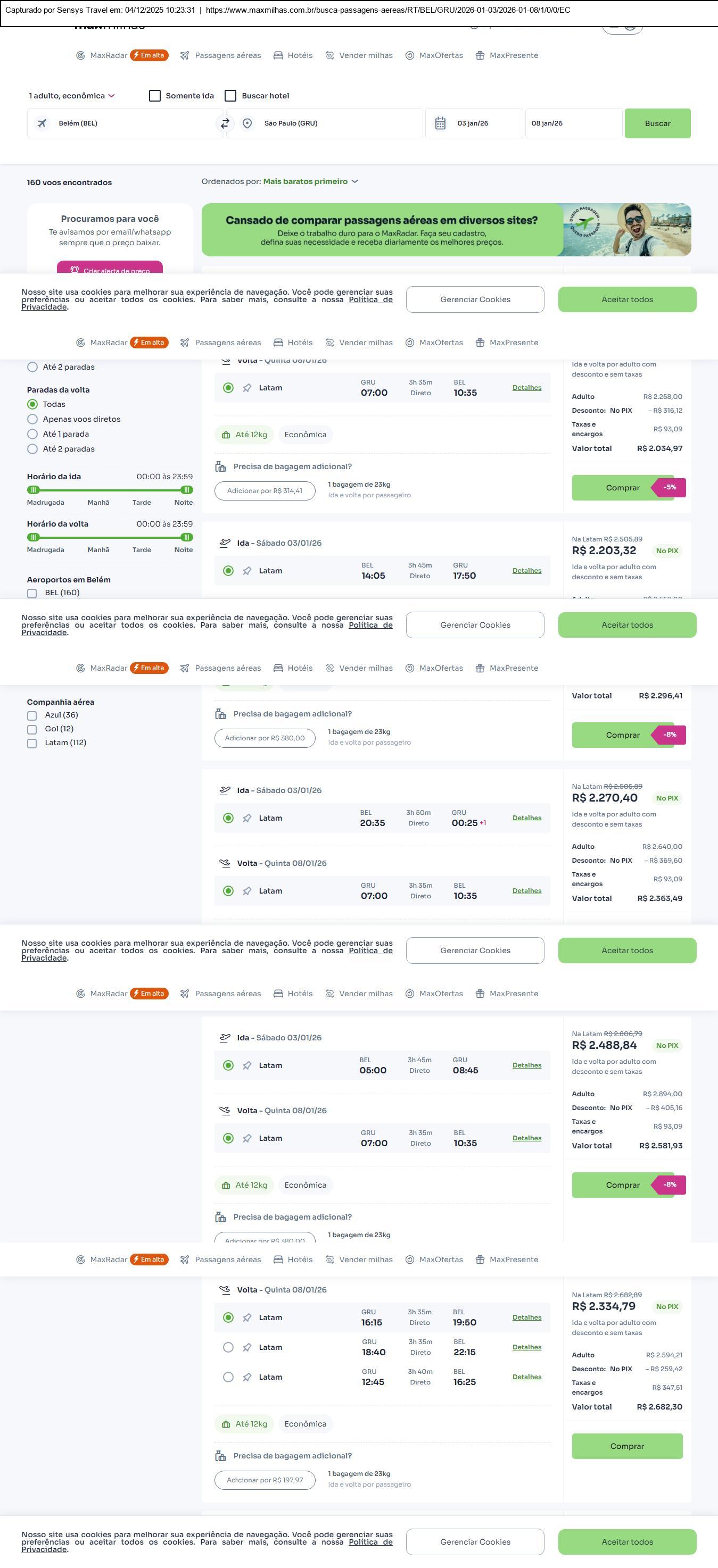
Task: Click 'Adicionar por R$ 197,97' baggage button
Action: [265, 1480]
